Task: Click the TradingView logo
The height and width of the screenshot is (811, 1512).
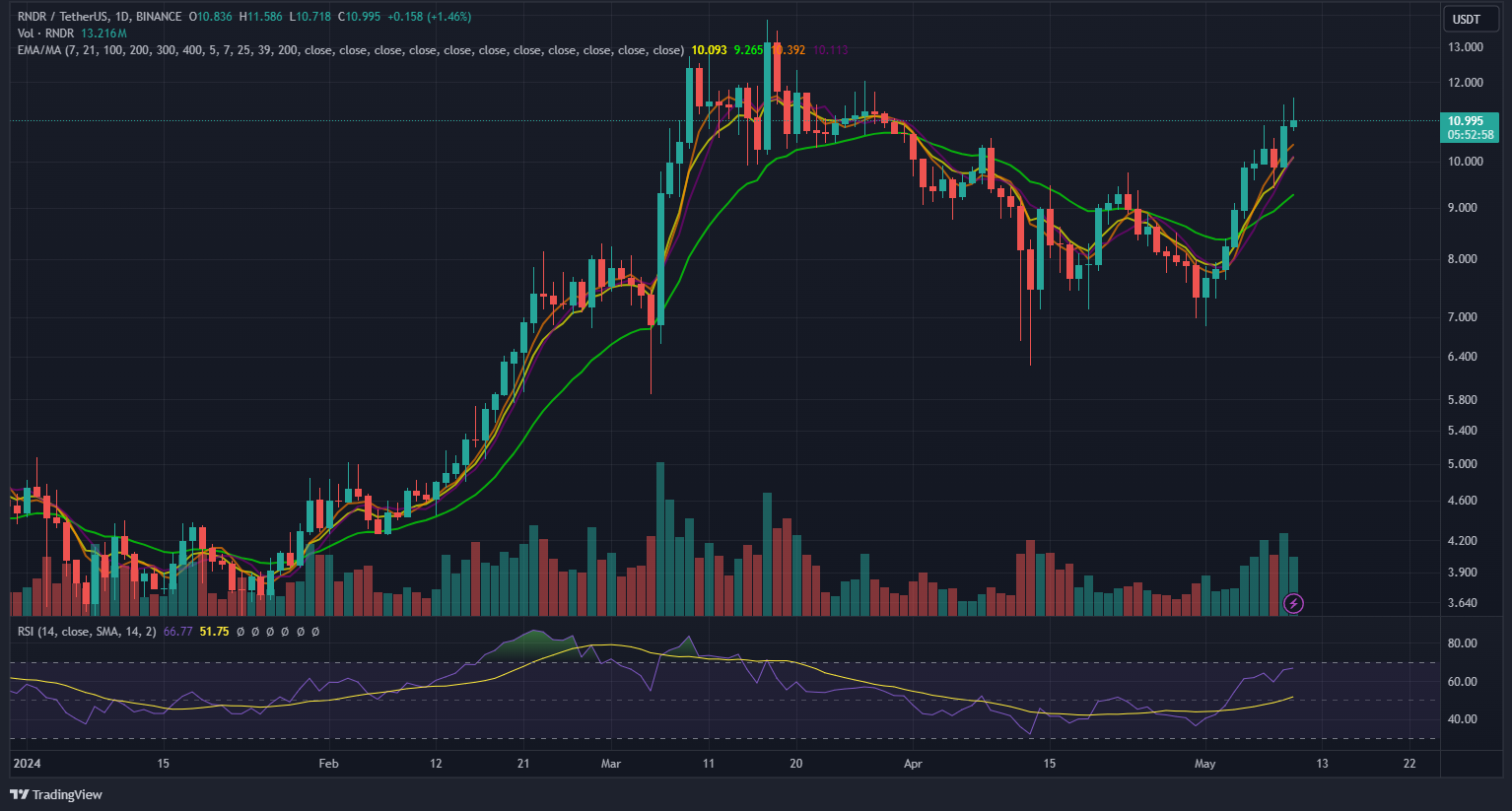Action: click(x=56, y=794)
